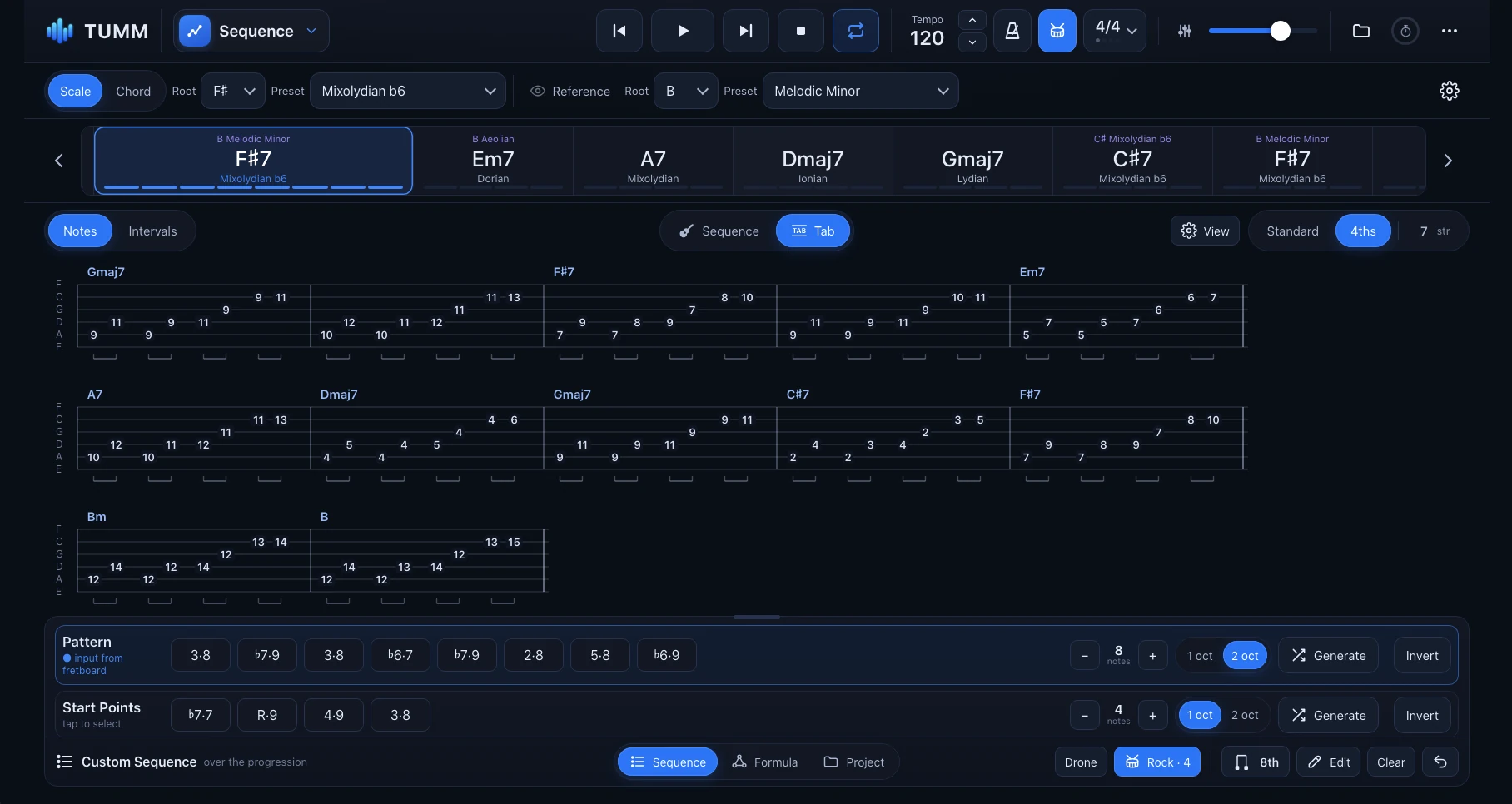Click the undo arrow icon
The height and width of the screenshot is (804, 1512).
[x=1440, y=762]
